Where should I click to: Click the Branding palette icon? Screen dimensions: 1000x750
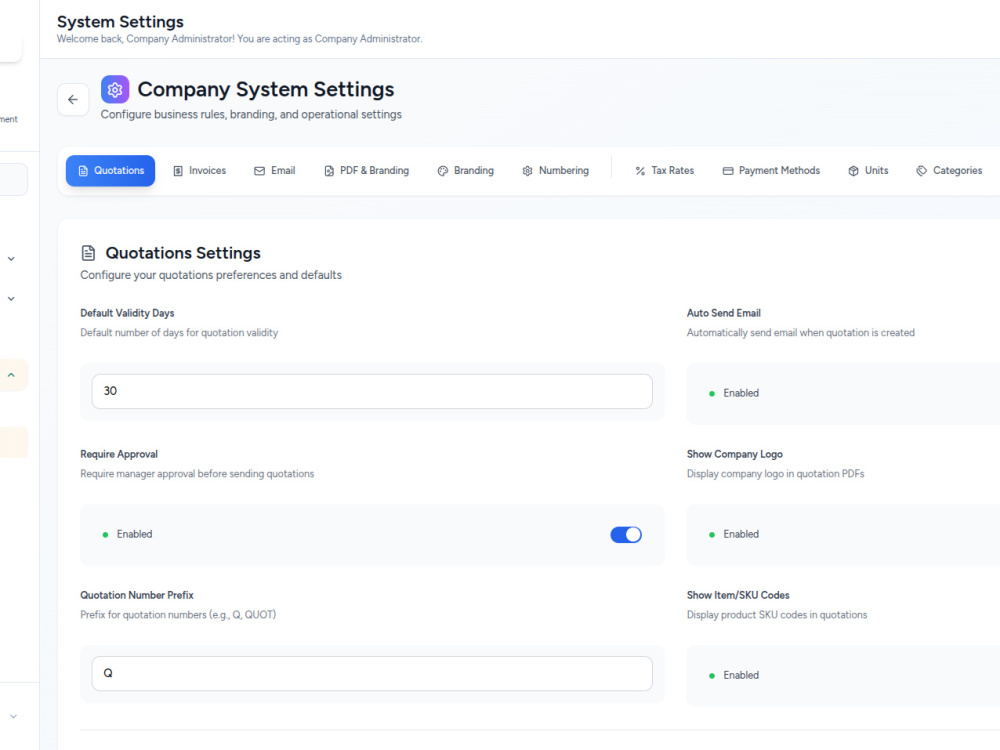point(443,171)
